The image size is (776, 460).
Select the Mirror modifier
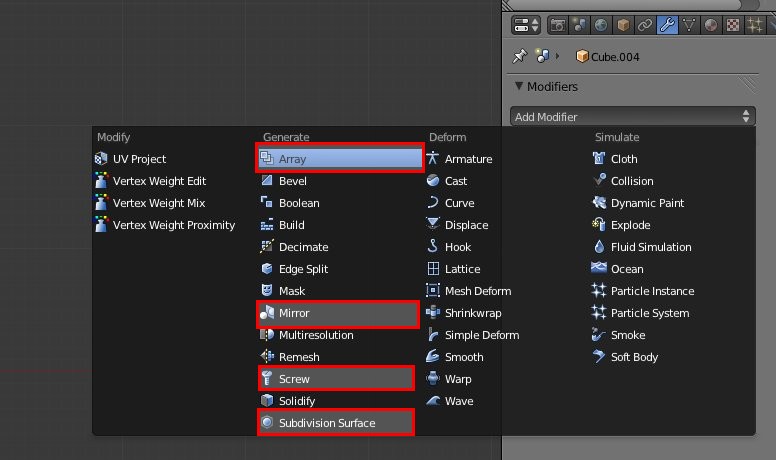click(336, 313)
